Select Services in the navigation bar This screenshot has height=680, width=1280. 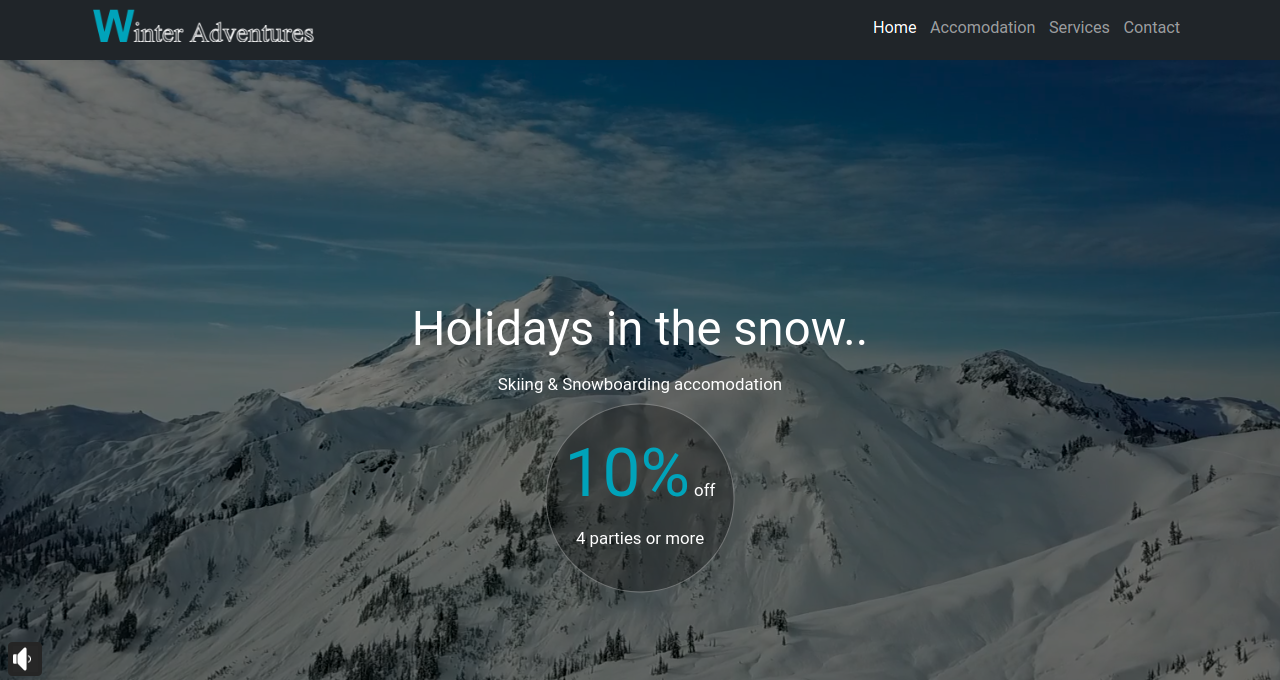click(x=1079, y=28)
